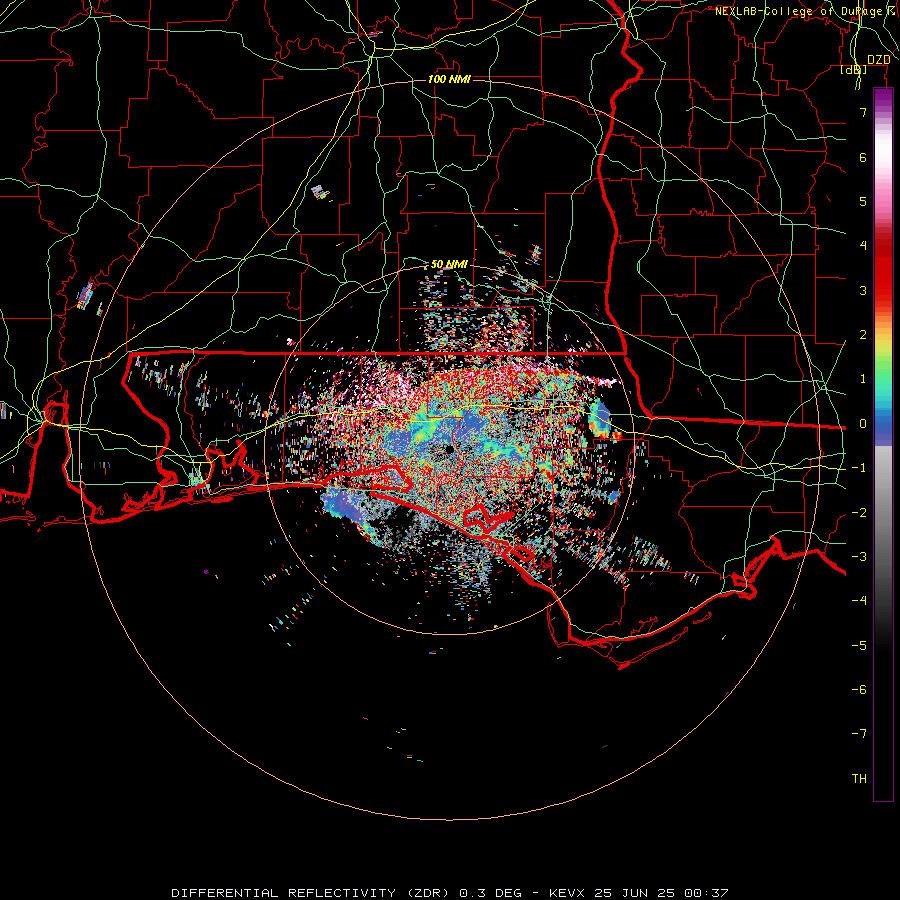Select the 2 tick on color scale
Image resolution: width=900 pixels, height=900 pixels.
863,335
